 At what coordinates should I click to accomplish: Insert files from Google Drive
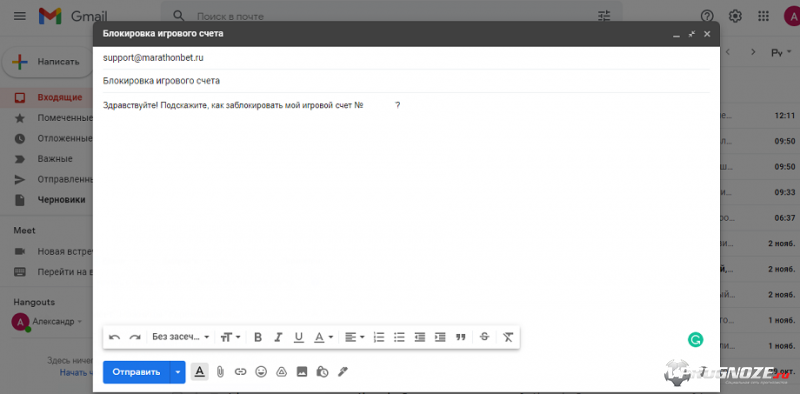coord(281,372)
